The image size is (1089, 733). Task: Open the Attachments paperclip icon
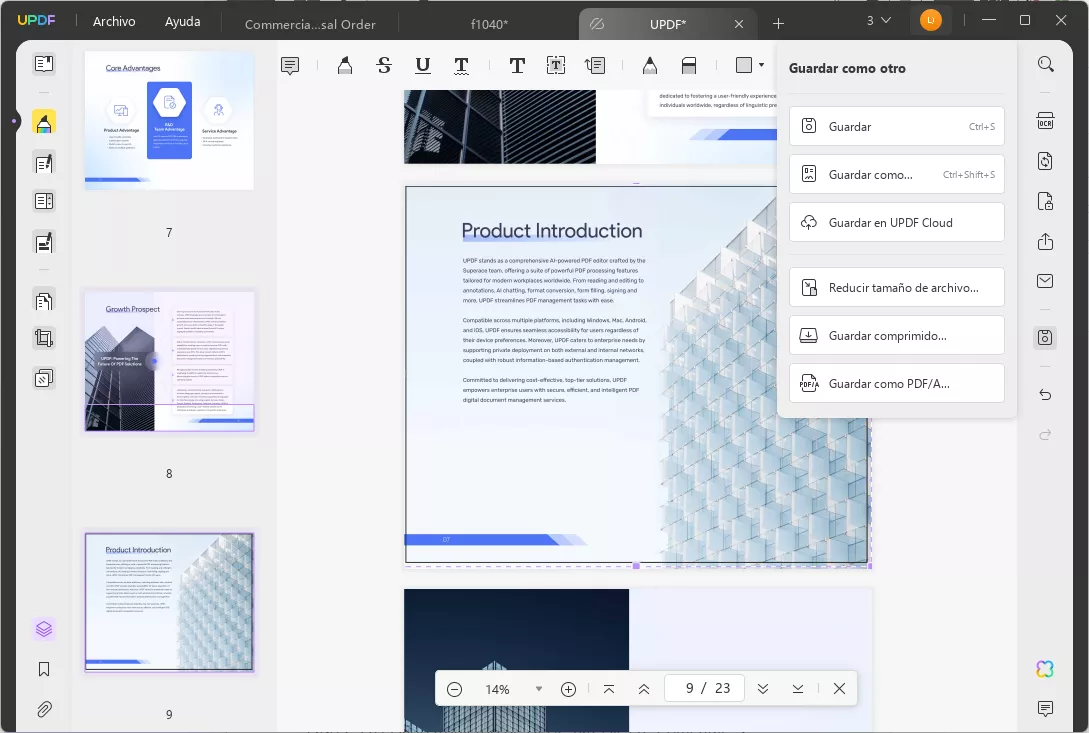pos(44,709)
